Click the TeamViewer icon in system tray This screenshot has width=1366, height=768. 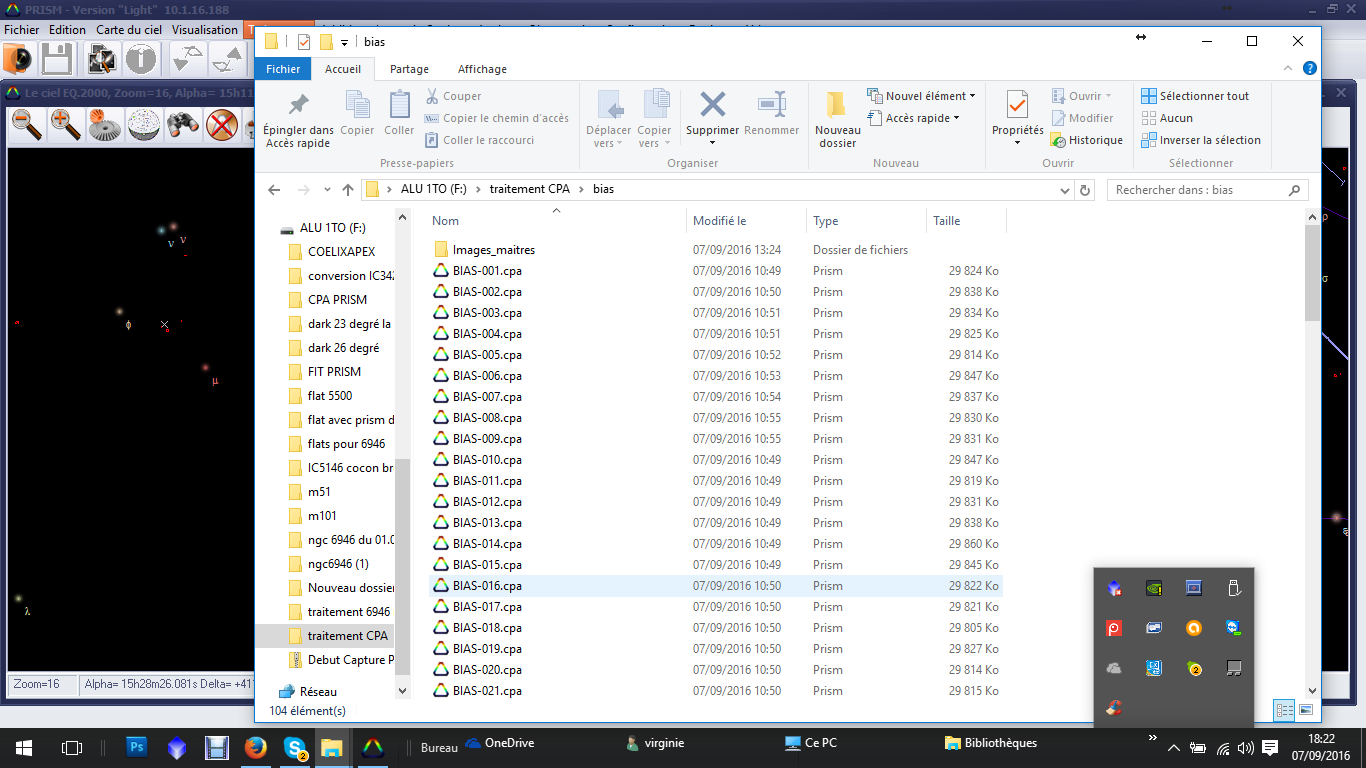point(1233,628)
